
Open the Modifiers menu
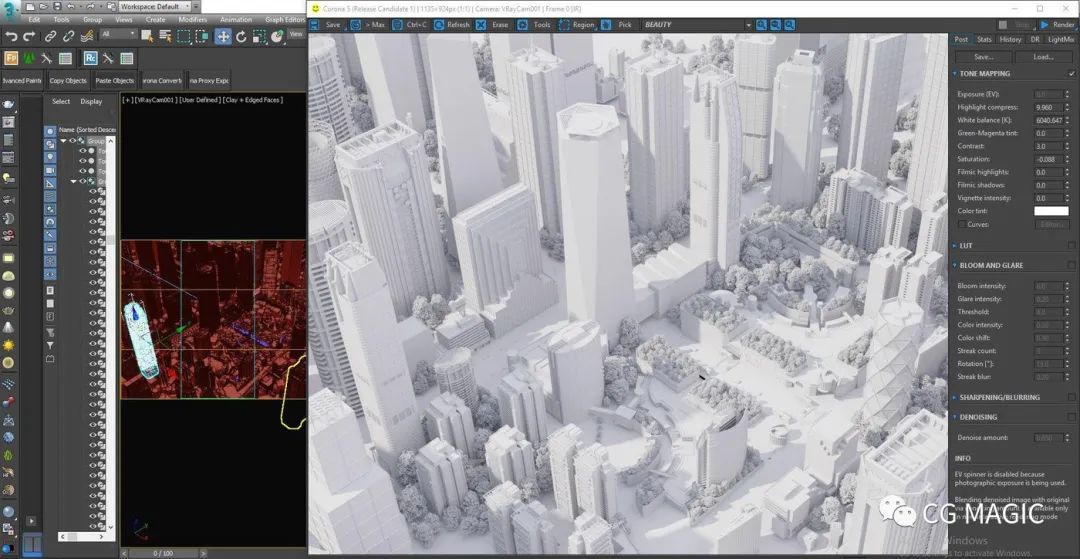coord(192,19)
